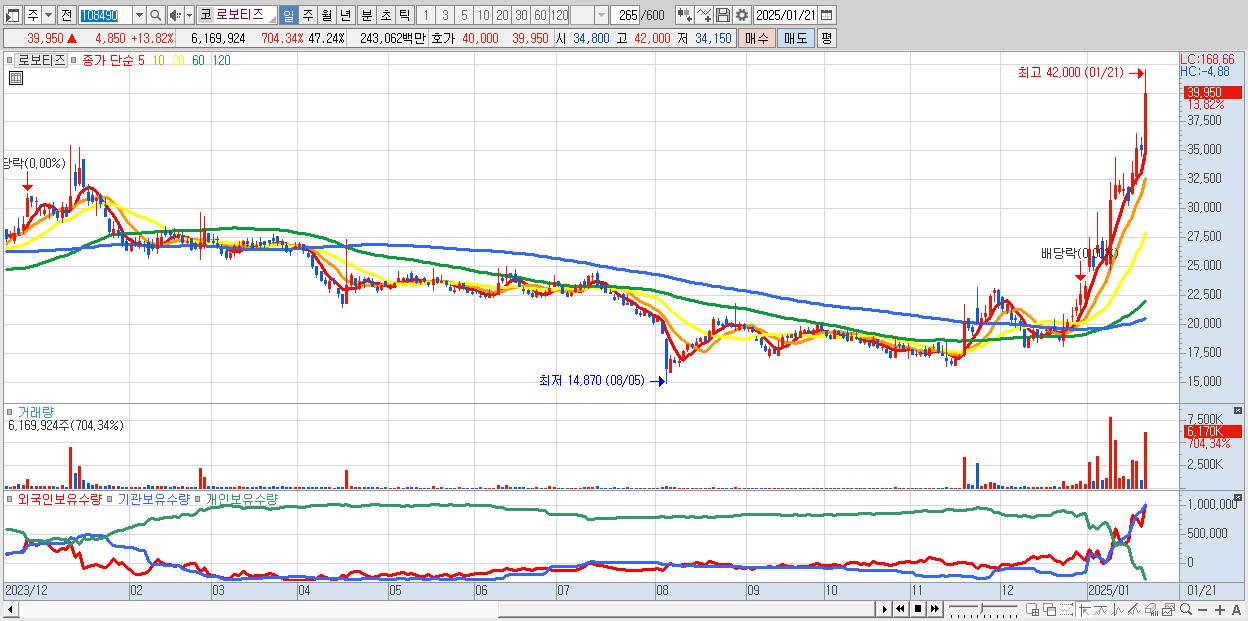This screenshot has width=1248, height=621.
Task: Click the plus zoom-in icon
Action: 1219,610
